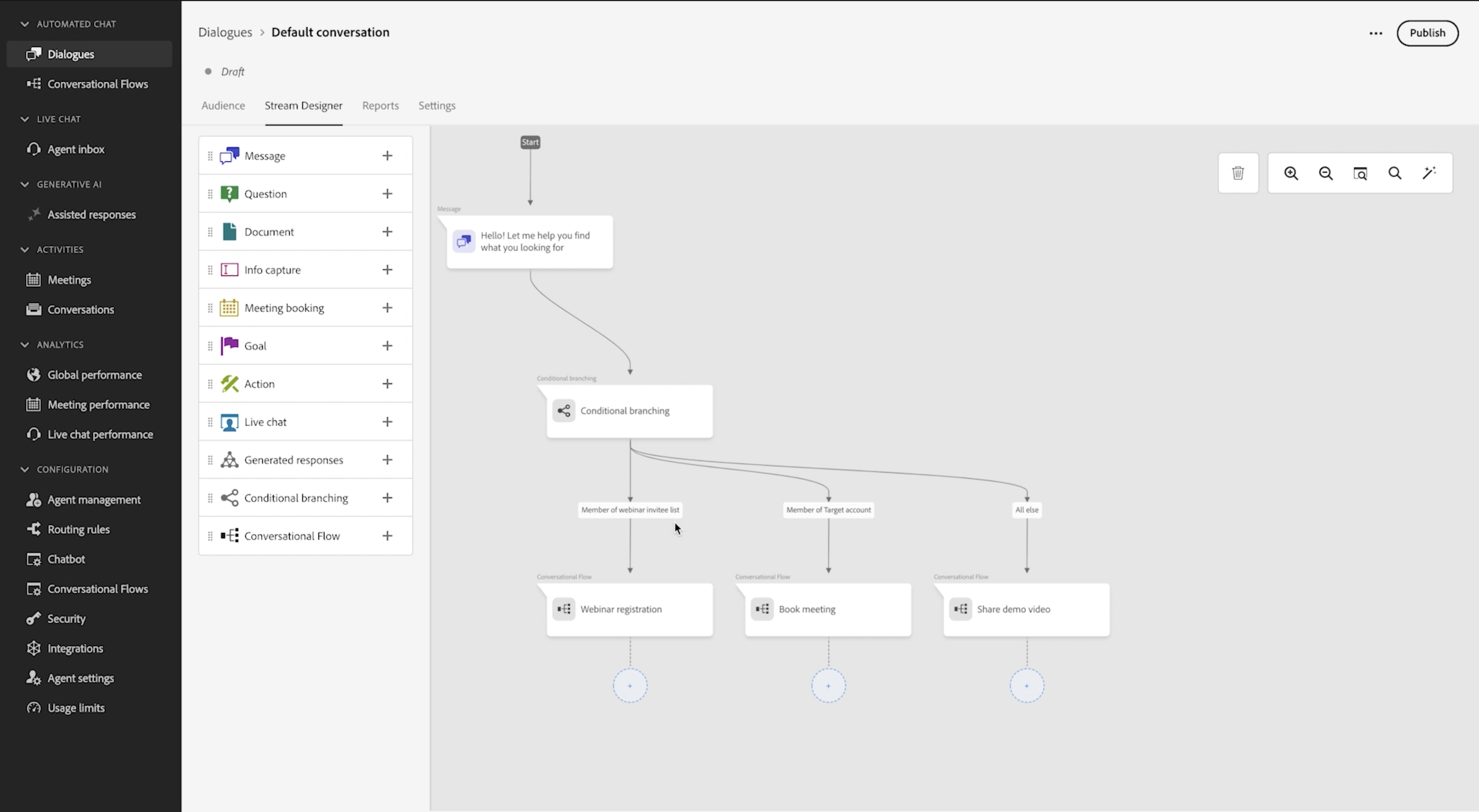
Task: Click the delete trash icon above the canvas
Action: tap(1238, 173)
